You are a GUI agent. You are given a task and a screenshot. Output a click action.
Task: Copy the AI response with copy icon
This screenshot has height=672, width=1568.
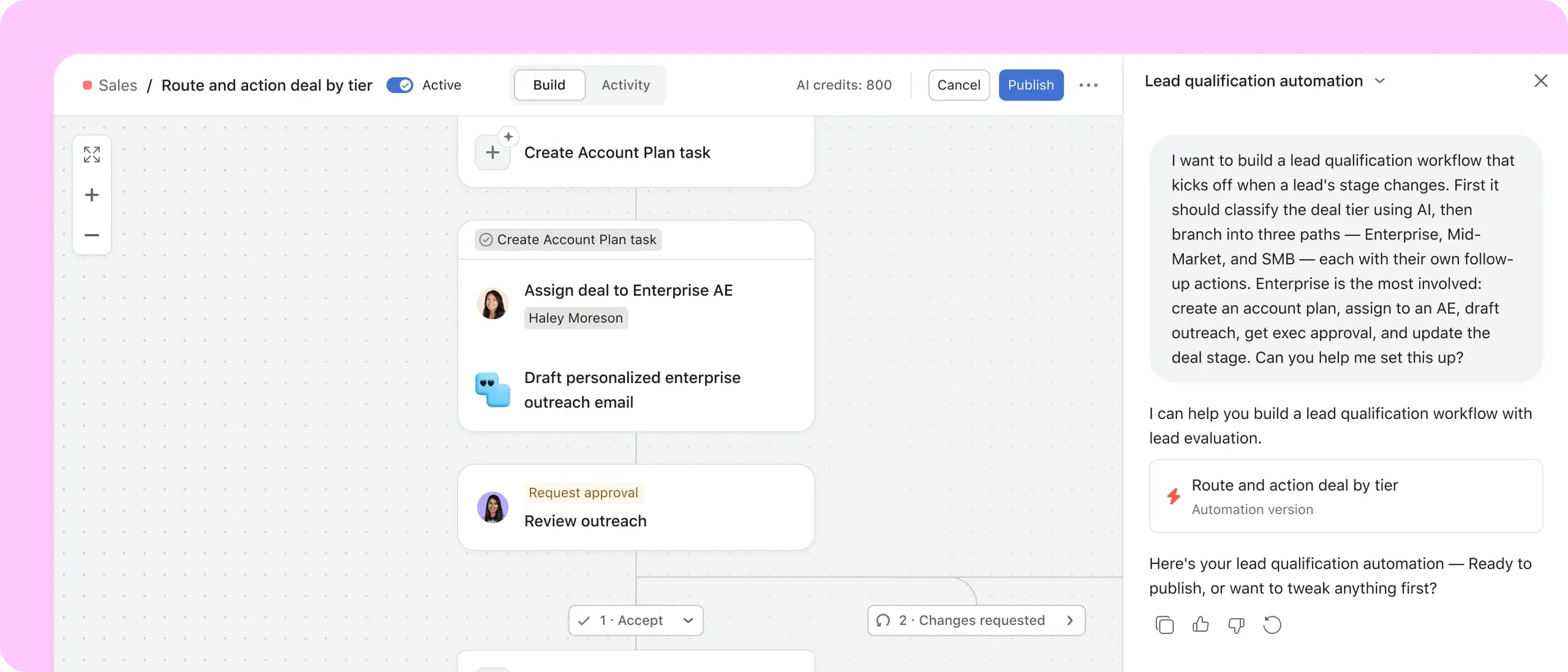pyautogui.click(x=1164, y=625)
